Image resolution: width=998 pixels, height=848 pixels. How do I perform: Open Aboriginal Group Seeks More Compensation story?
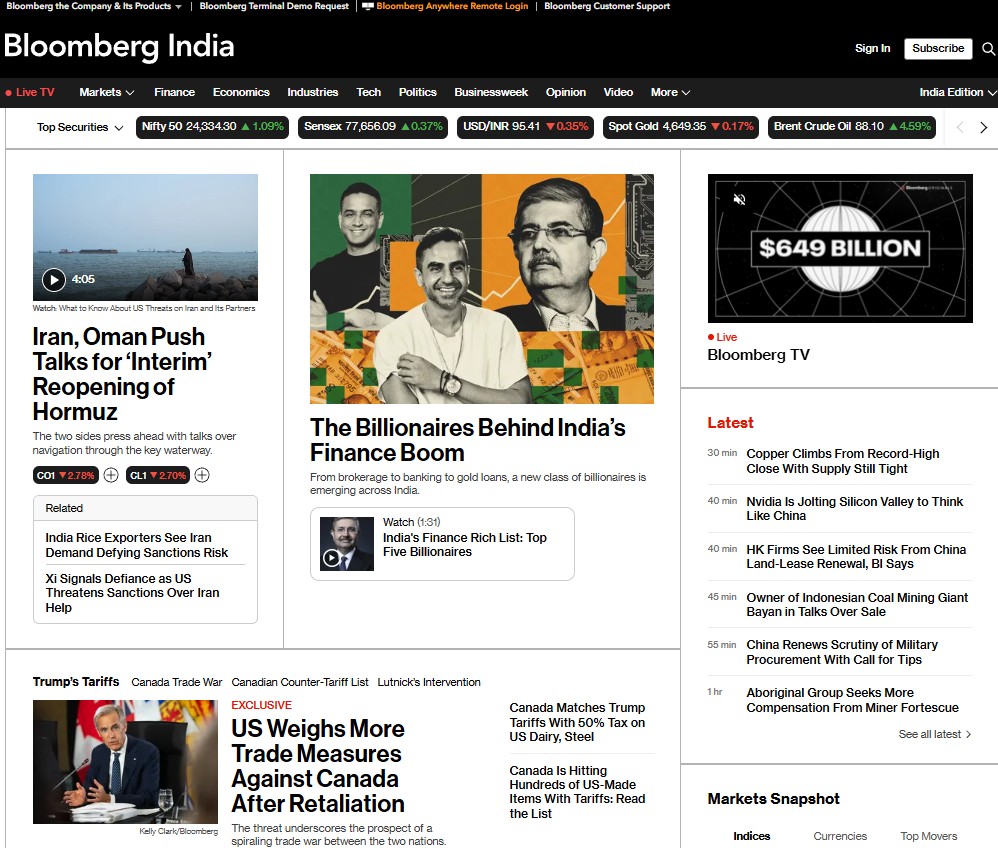pyautogui.click(x=852, y=700)
